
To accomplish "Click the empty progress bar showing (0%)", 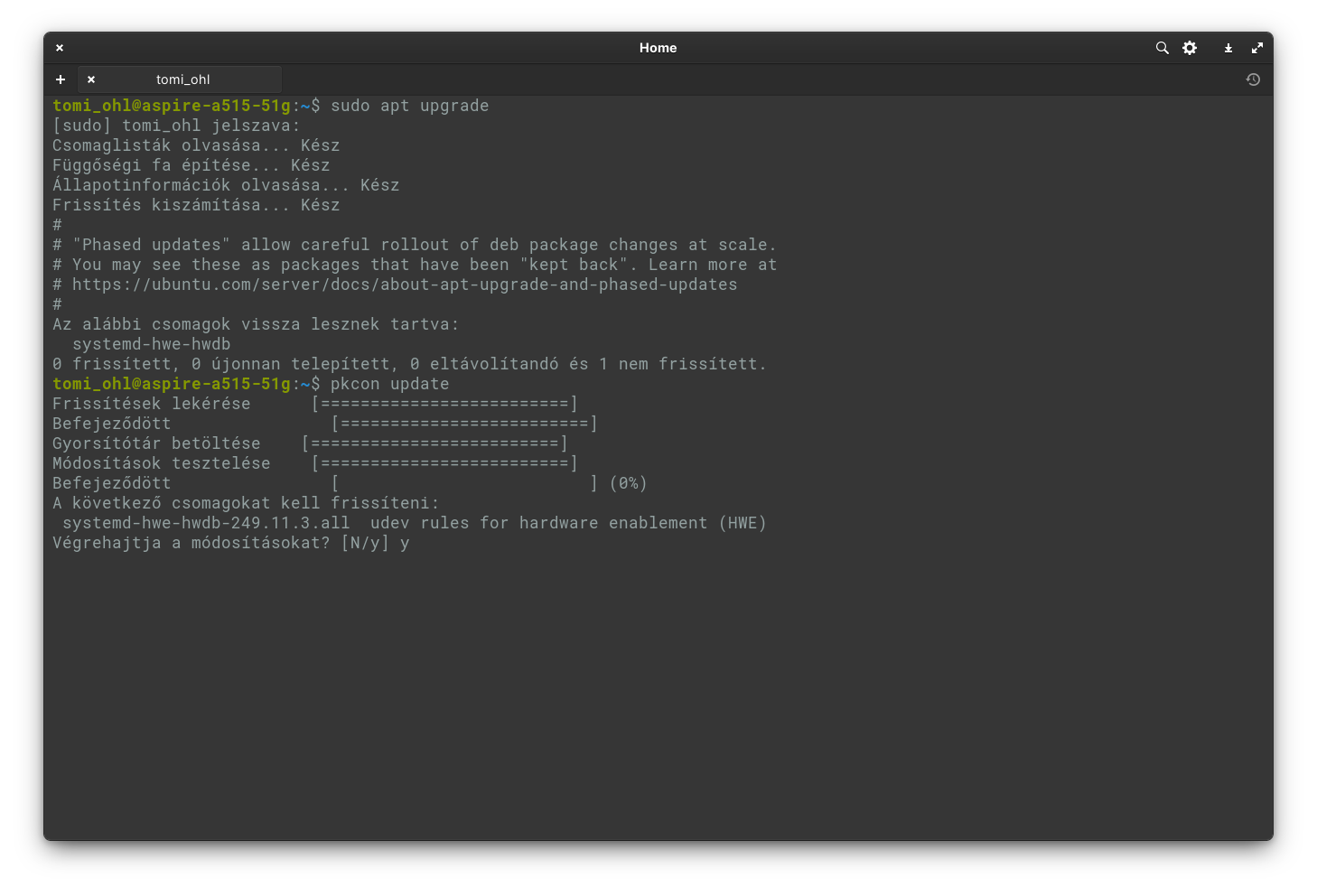I will (464, 483).
